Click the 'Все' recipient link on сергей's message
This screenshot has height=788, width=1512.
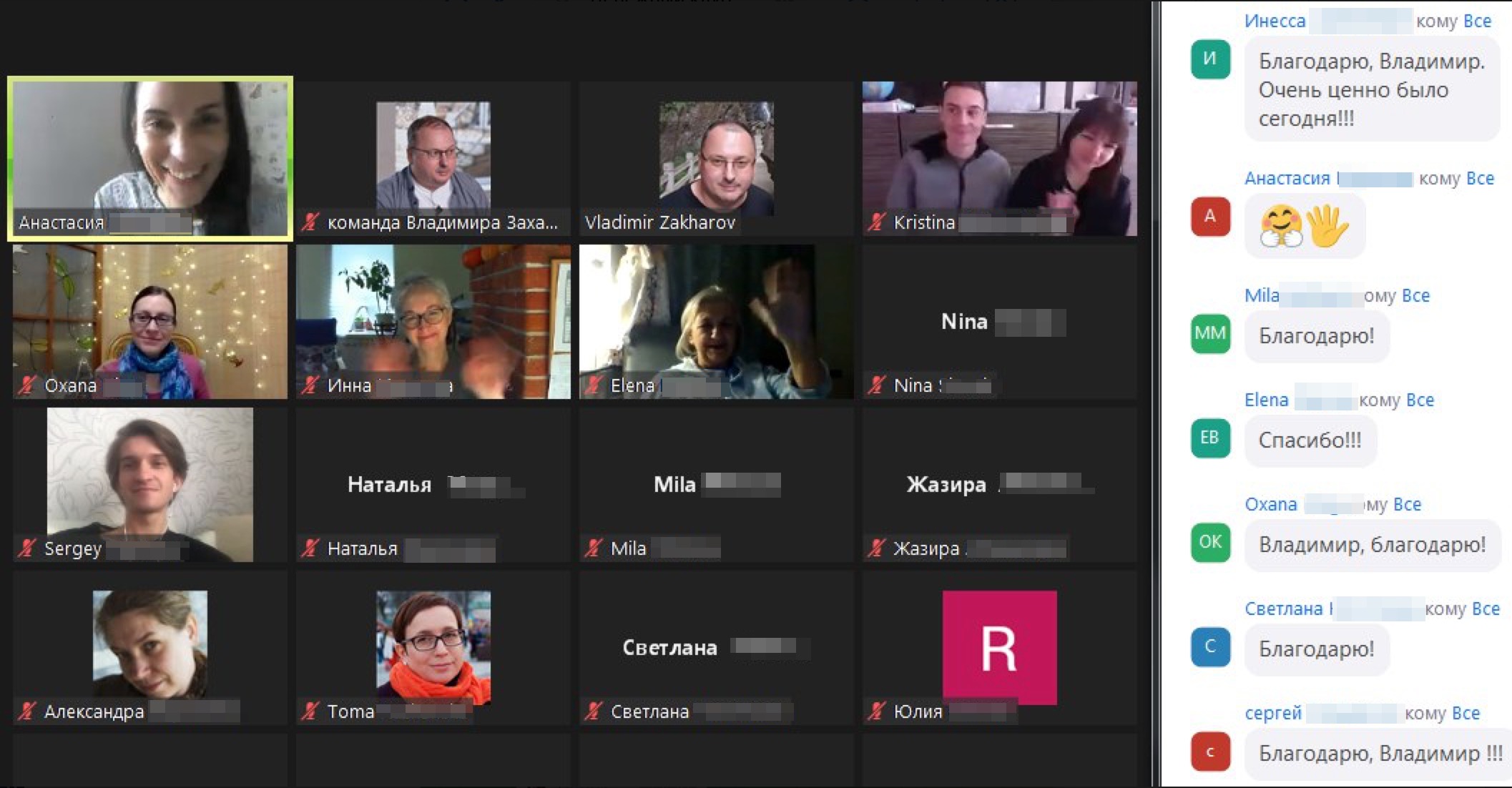[1466, 713]
